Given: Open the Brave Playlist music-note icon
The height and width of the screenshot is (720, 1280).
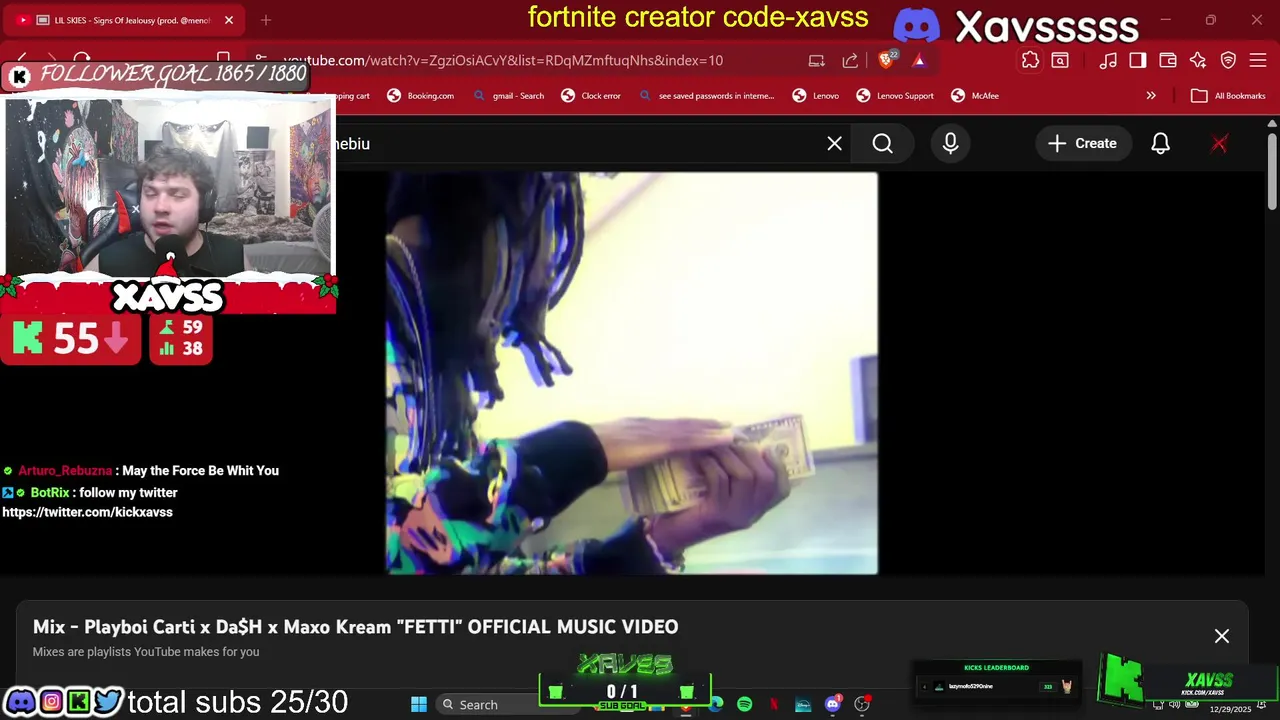Looking at the screenshot, I should (x=1108, y=60).
